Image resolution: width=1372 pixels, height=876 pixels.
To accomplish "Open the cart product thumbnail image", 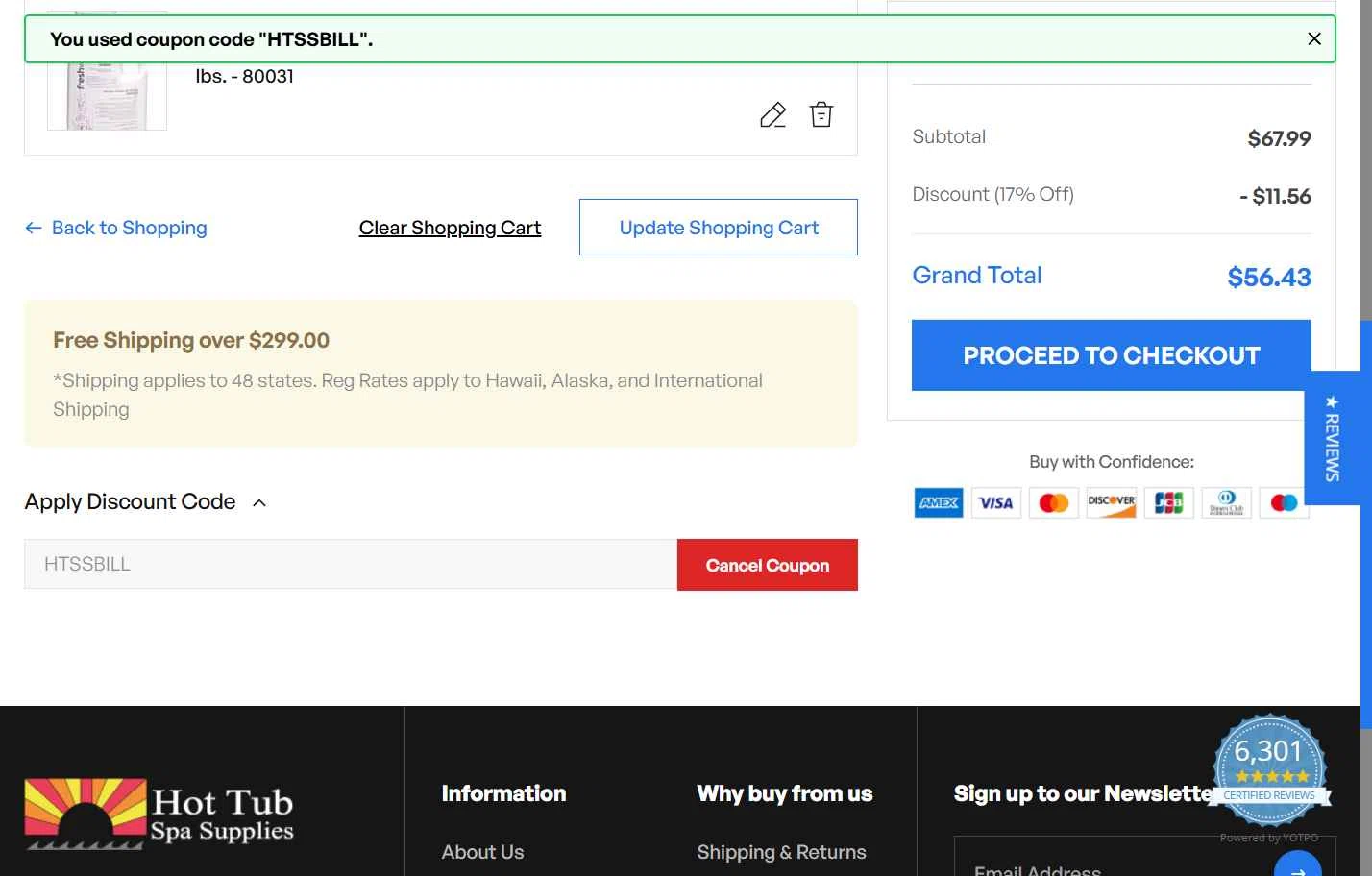I will (x=107, y=95).
